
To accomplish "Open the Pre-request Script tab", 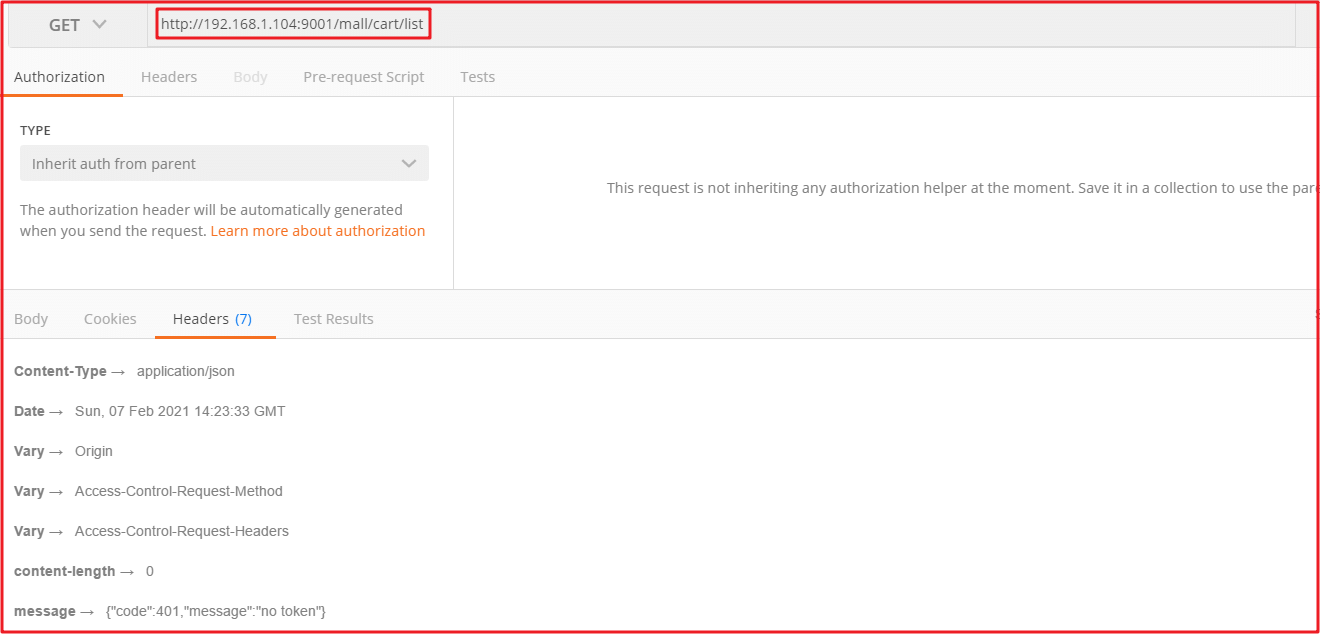I will [x=363, y=77].
